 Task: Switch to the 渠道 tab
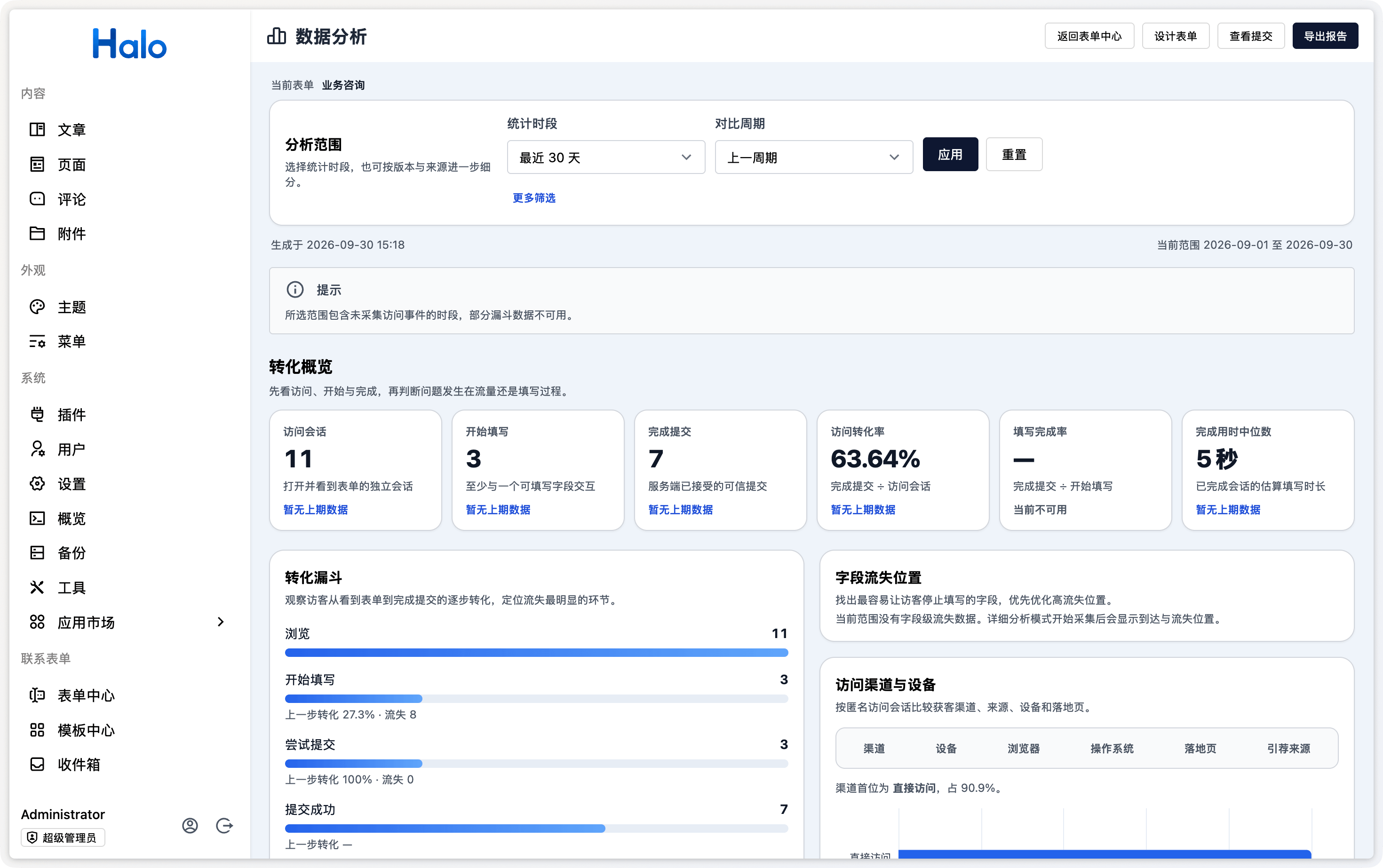pyautogui.click(x=874, y=749)
